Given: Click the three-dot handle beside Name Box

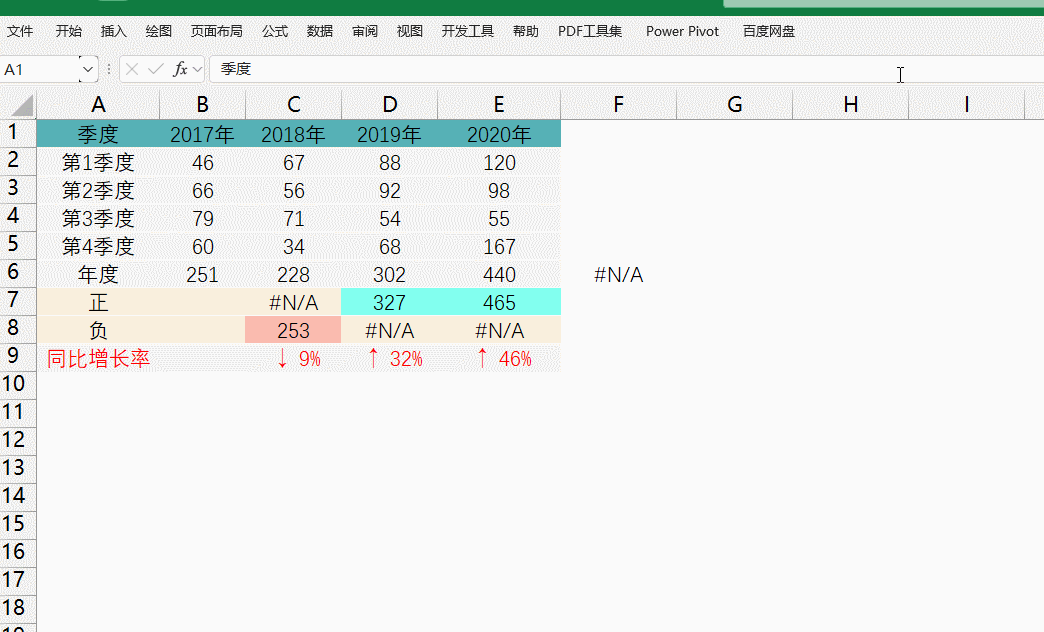Looking at the screenshot, I should (109, 69).
